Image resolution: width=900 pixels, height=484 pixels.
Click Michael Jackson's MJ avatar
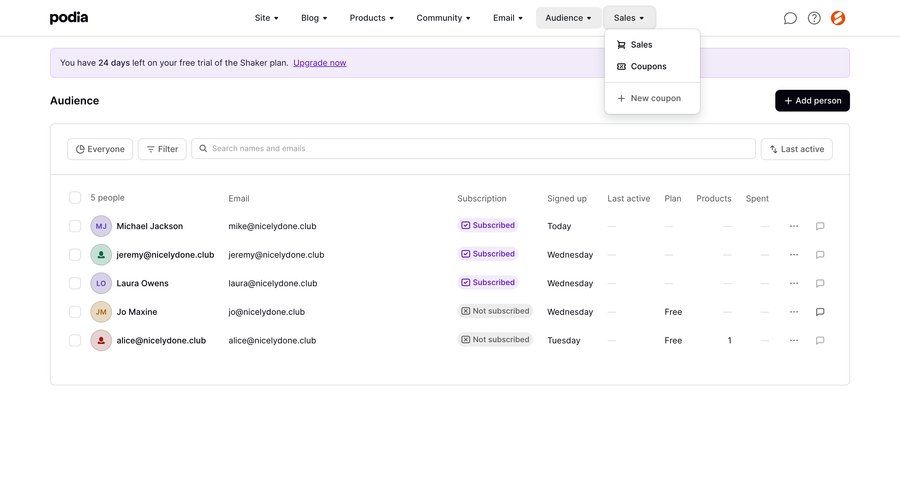(x=101, y=226)
